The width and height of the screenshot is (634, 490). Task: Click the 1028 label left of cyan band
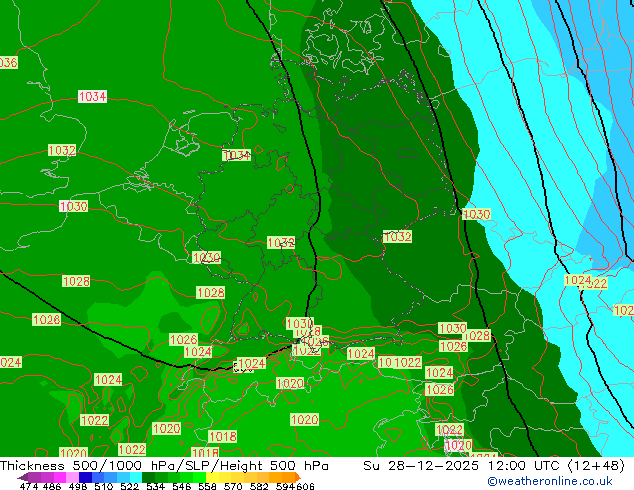click(x=477, y=336)
